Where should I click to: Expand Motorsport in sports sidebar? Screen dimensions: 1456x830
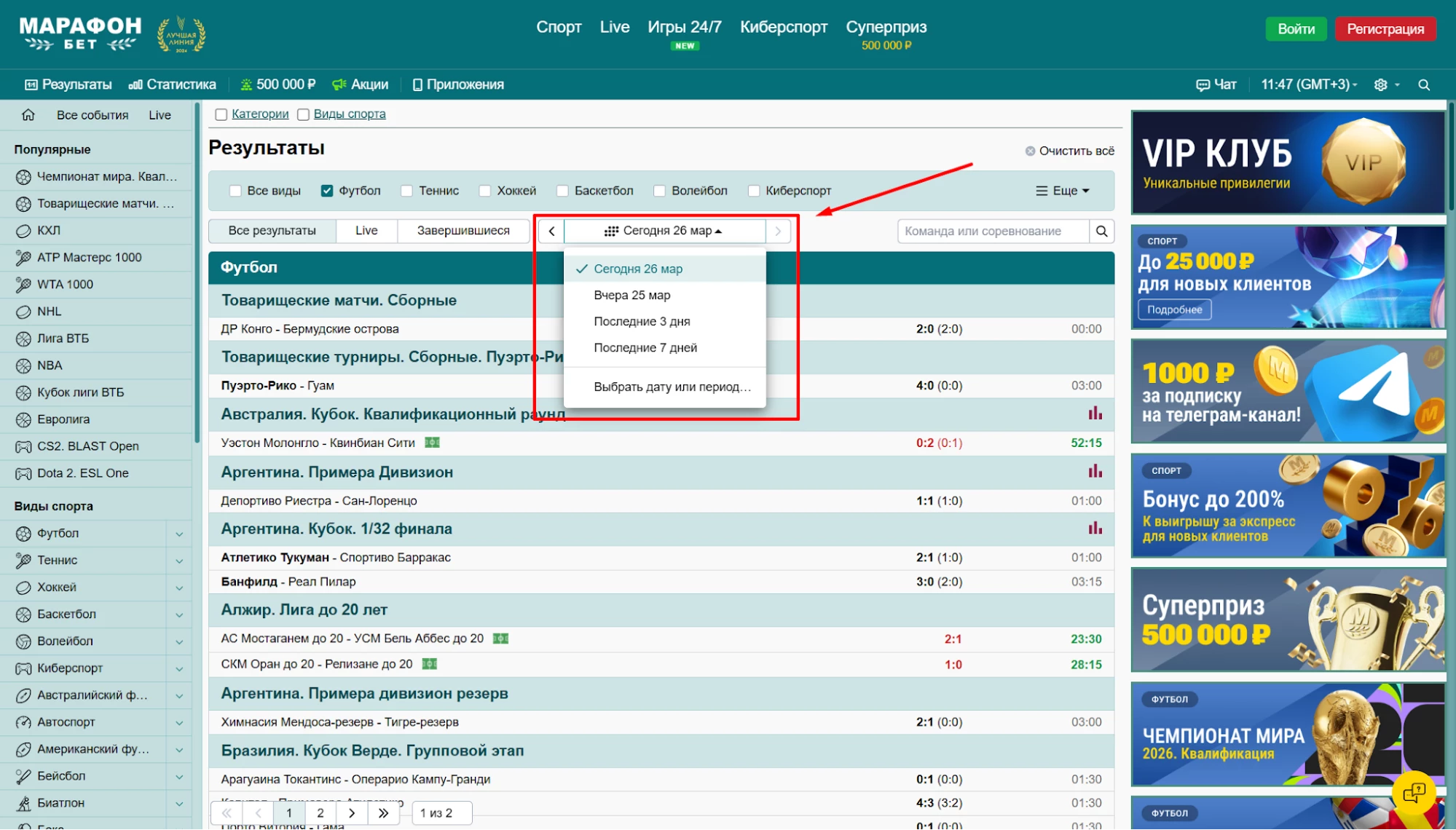pos(179,723)
